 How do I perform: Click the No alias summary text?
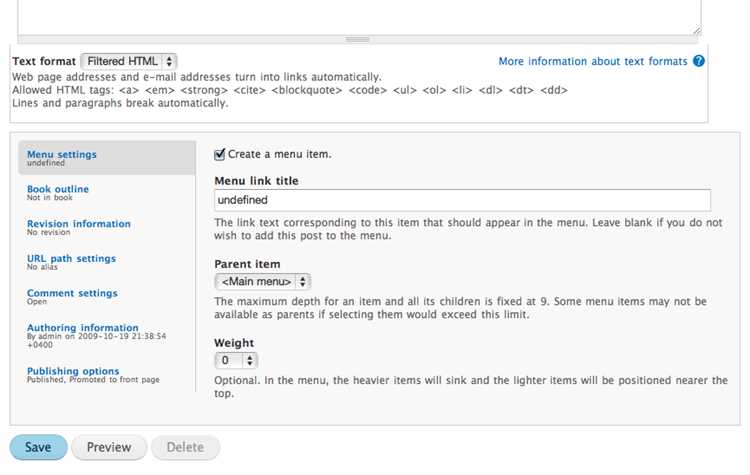pyautogui.click(x=42, y=267)
